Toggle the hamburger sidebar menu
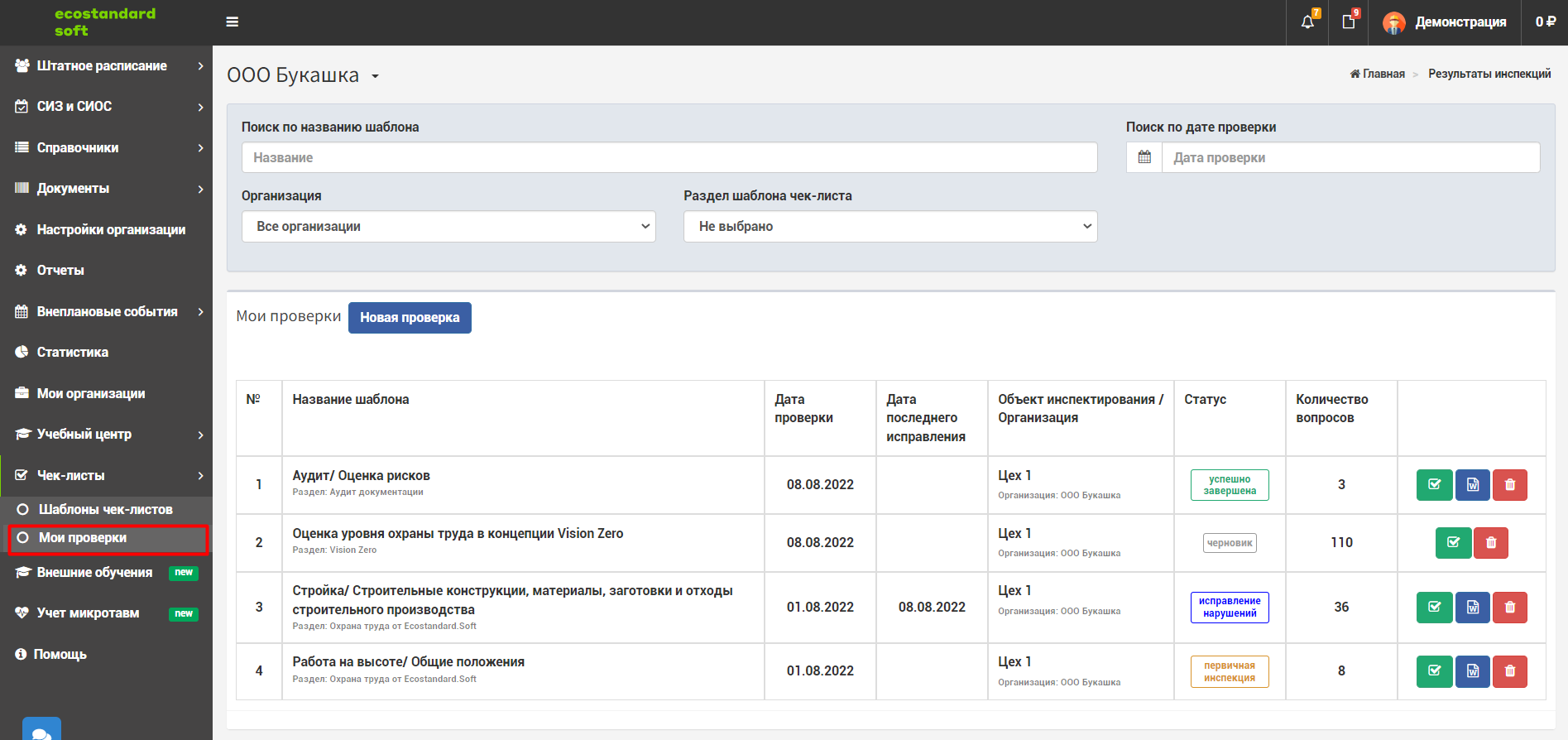Viewport: 1568px width, 740px height. pos(233,22)
